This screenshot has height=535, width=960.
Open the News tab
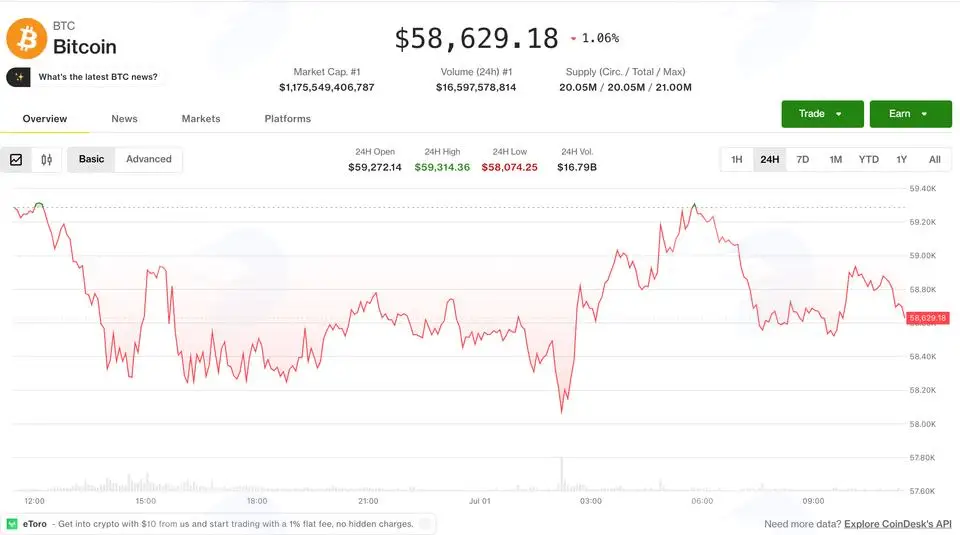click(124, 119)
